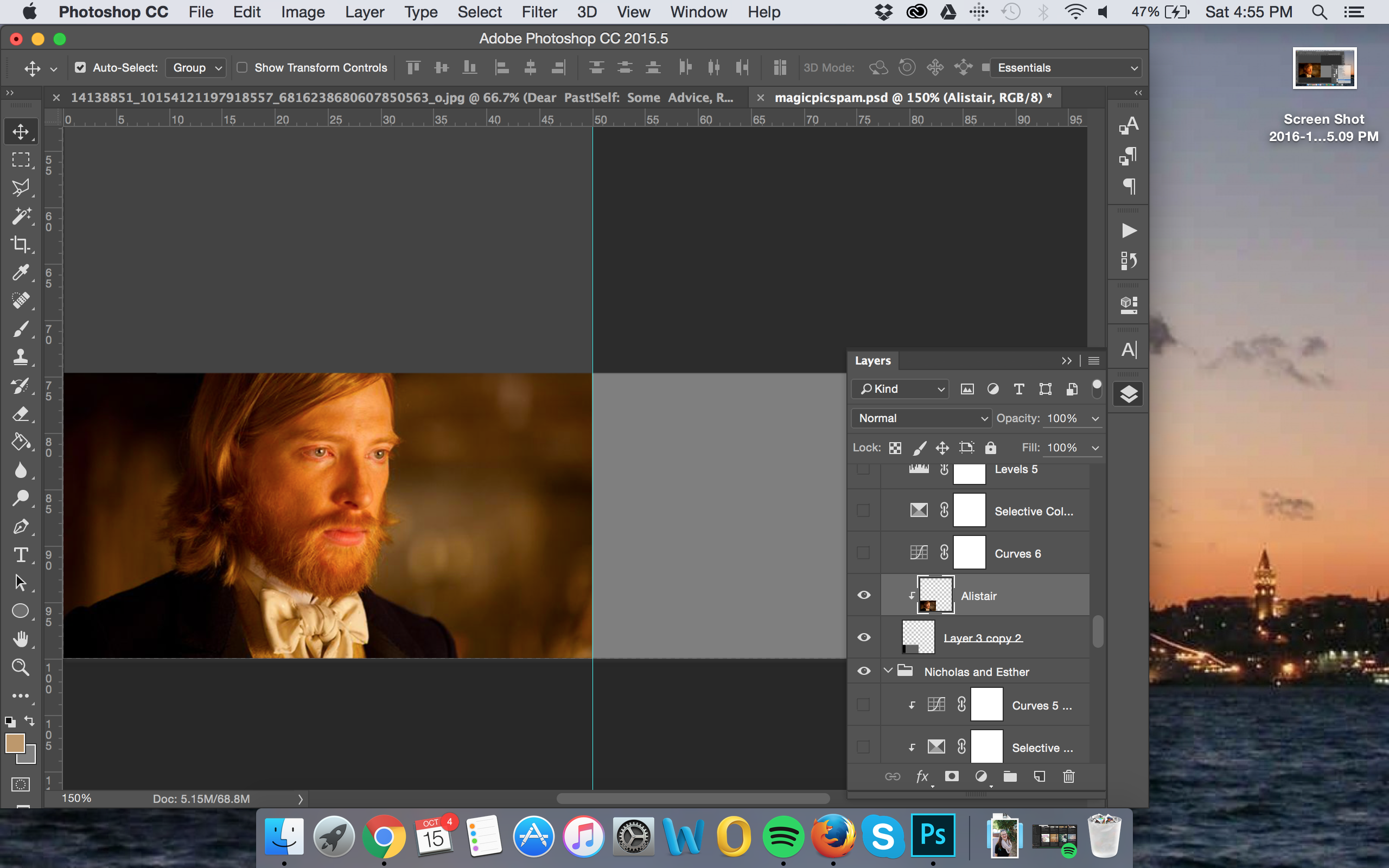This screenshot has height=868, width=1389.
Task: Click the foreground color swatch
Action: click(x=14, y=743)
